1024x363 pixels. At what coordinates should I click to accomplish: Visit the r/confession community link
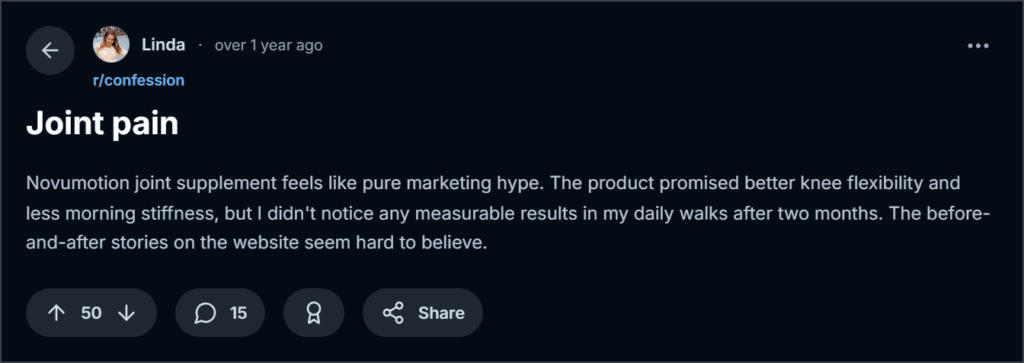pos(138,80)
